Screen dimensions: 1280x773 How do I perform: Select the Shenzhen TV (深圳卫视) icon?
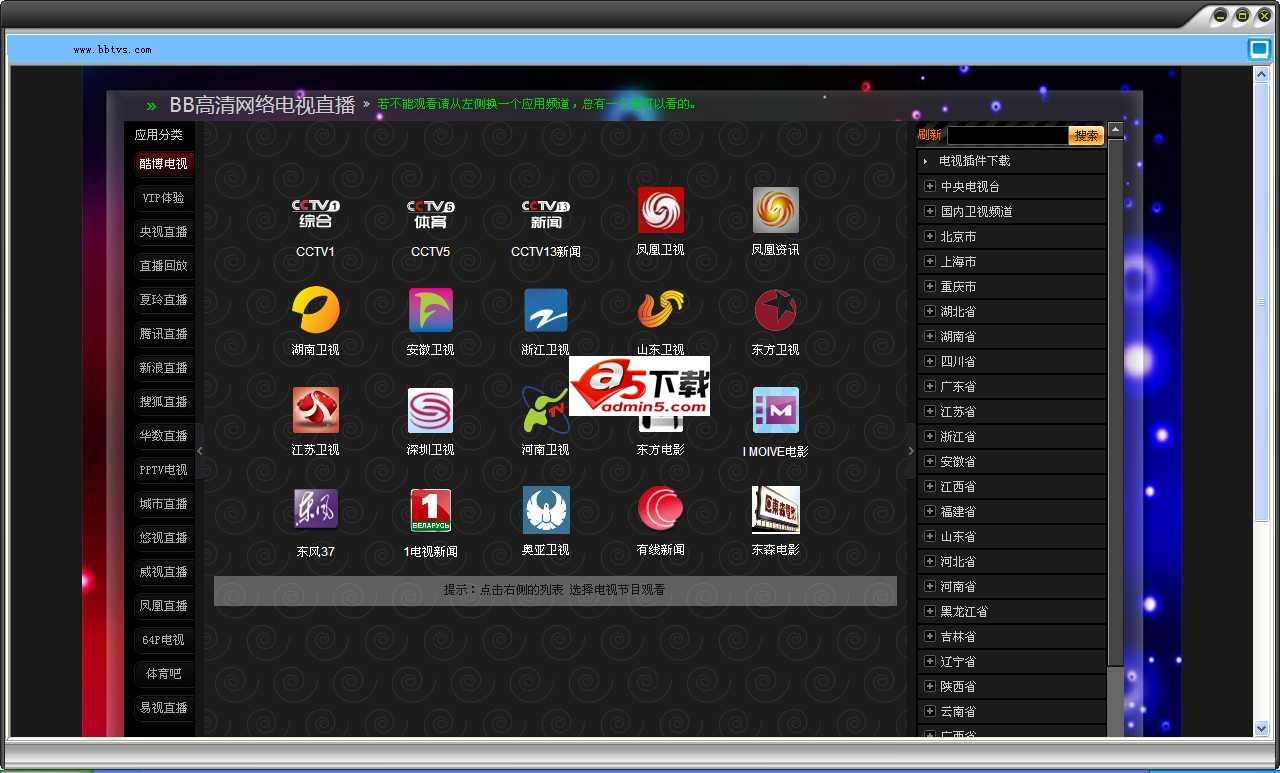click(430, 410)
